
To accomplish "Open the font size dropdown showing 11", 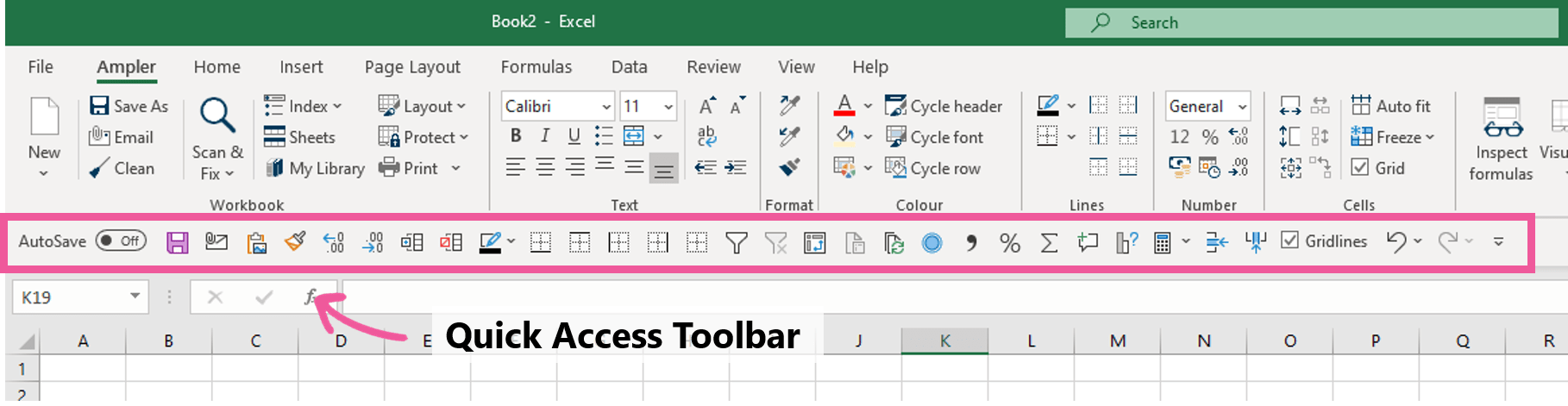I will tap(668, 107).
